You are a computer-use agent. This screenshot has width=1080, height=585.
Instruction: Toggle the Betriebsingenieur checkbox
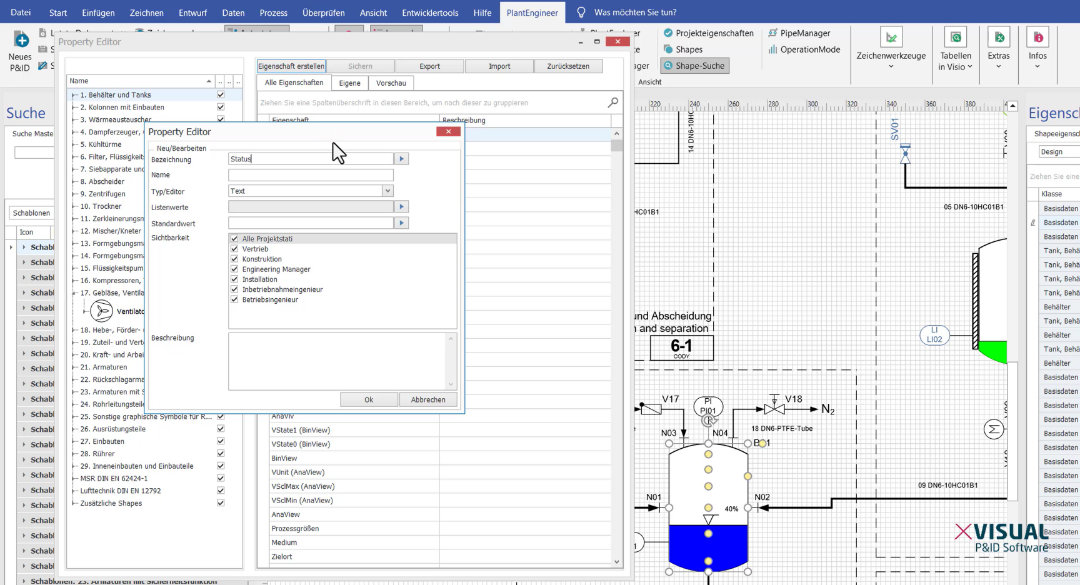coord(234,300)
